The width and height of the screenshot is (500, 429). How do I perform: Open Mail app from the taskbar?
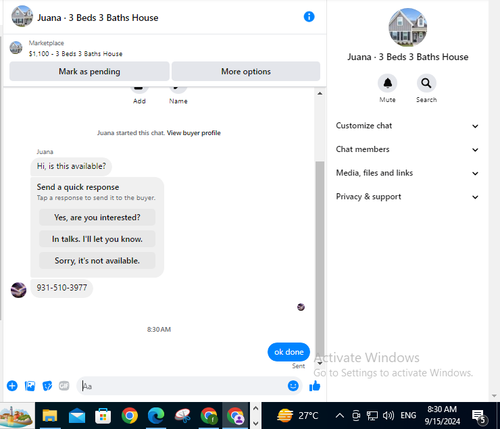click(x=77, y=416)
